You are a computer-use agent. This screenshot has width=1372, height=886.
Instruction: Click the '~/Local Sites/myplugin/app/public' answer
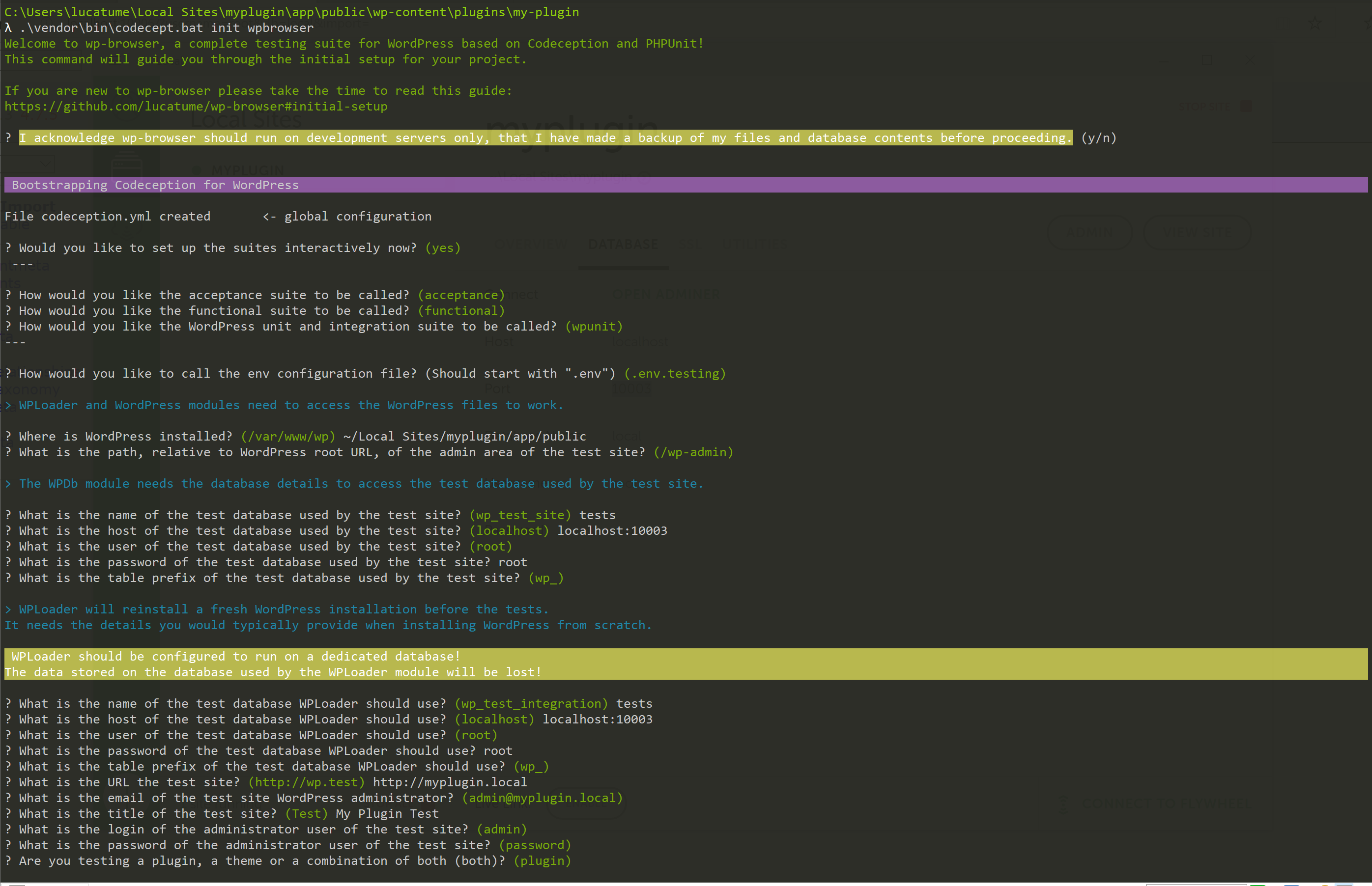pos(464,437)
